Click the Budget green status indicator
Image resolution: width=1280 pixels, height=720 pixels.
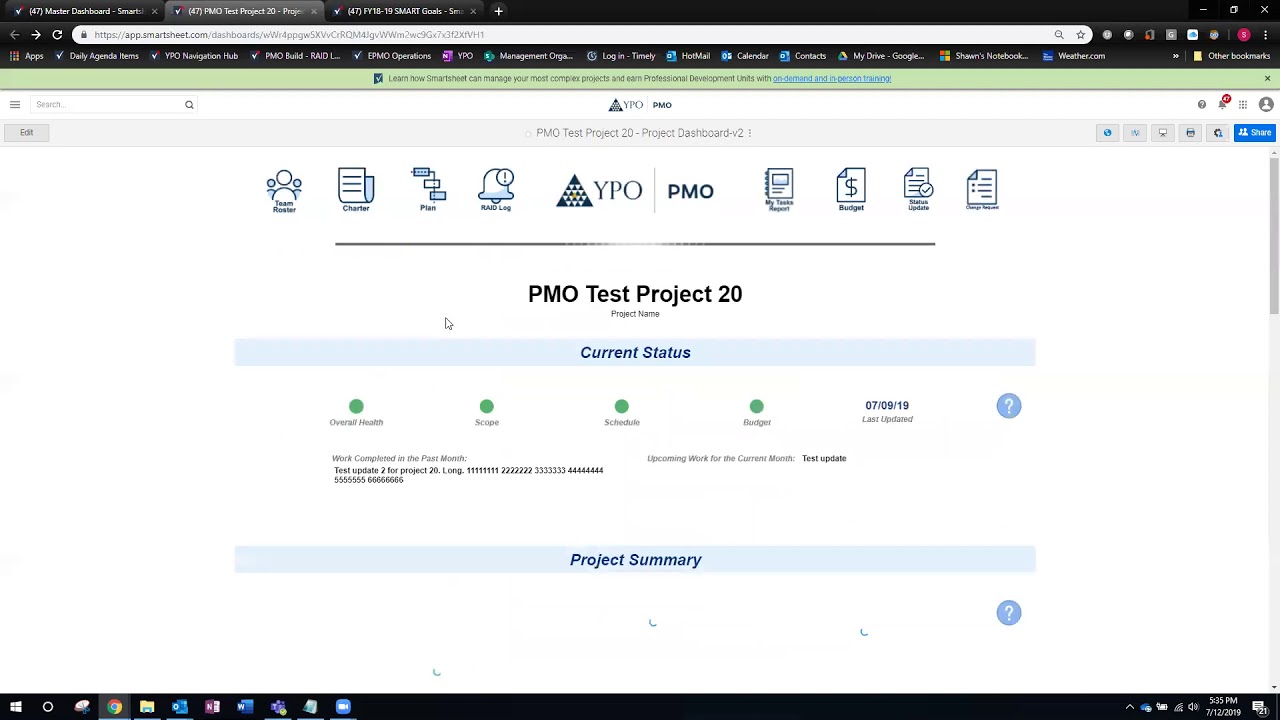click(756, 406)
